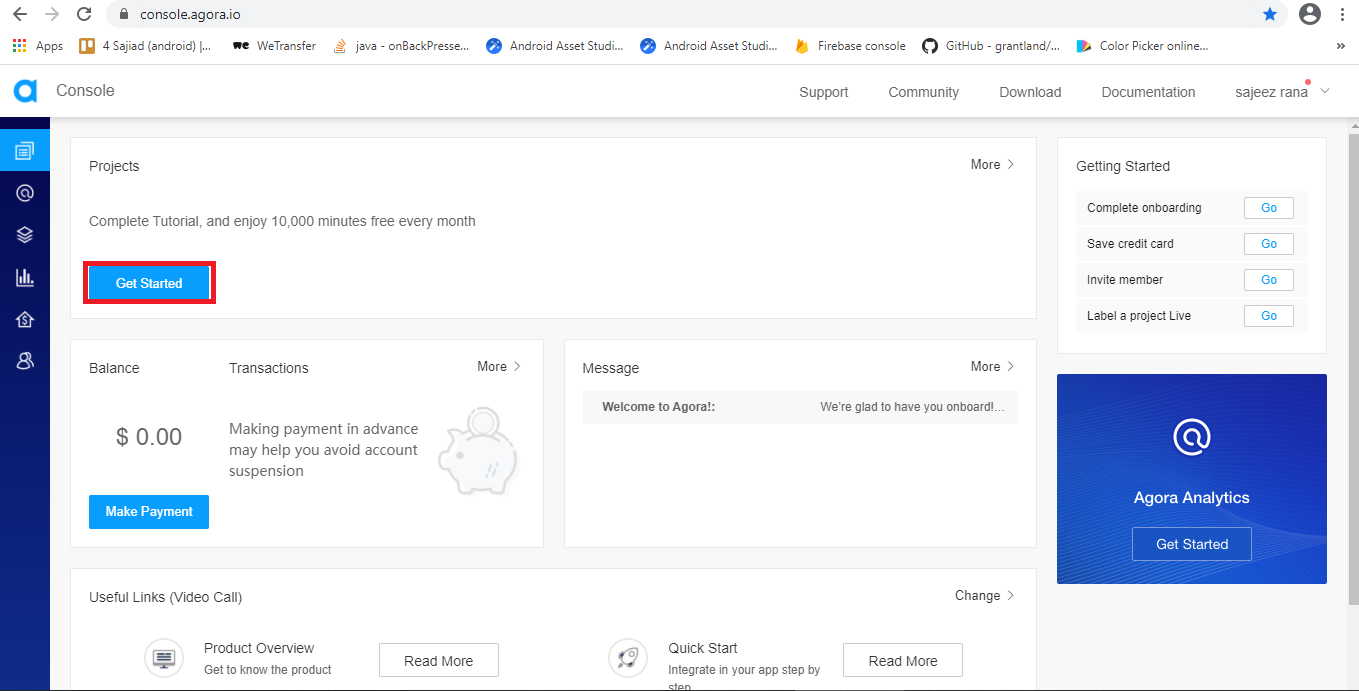This screenshot has width=1359, height=691.
Task: Expand the sajeez rana account dropdown
Action: coord(1282,92)
